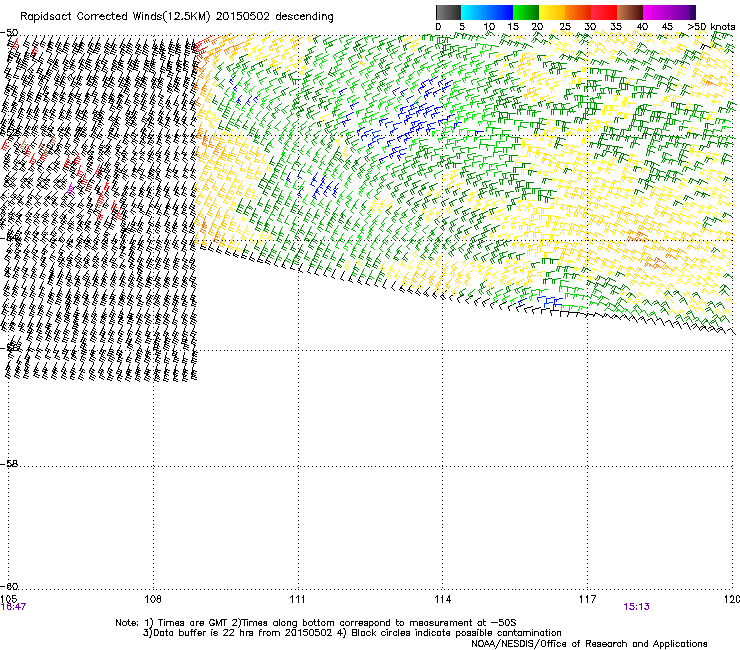Click the '>50 knots' legend label

click(711, 27)
